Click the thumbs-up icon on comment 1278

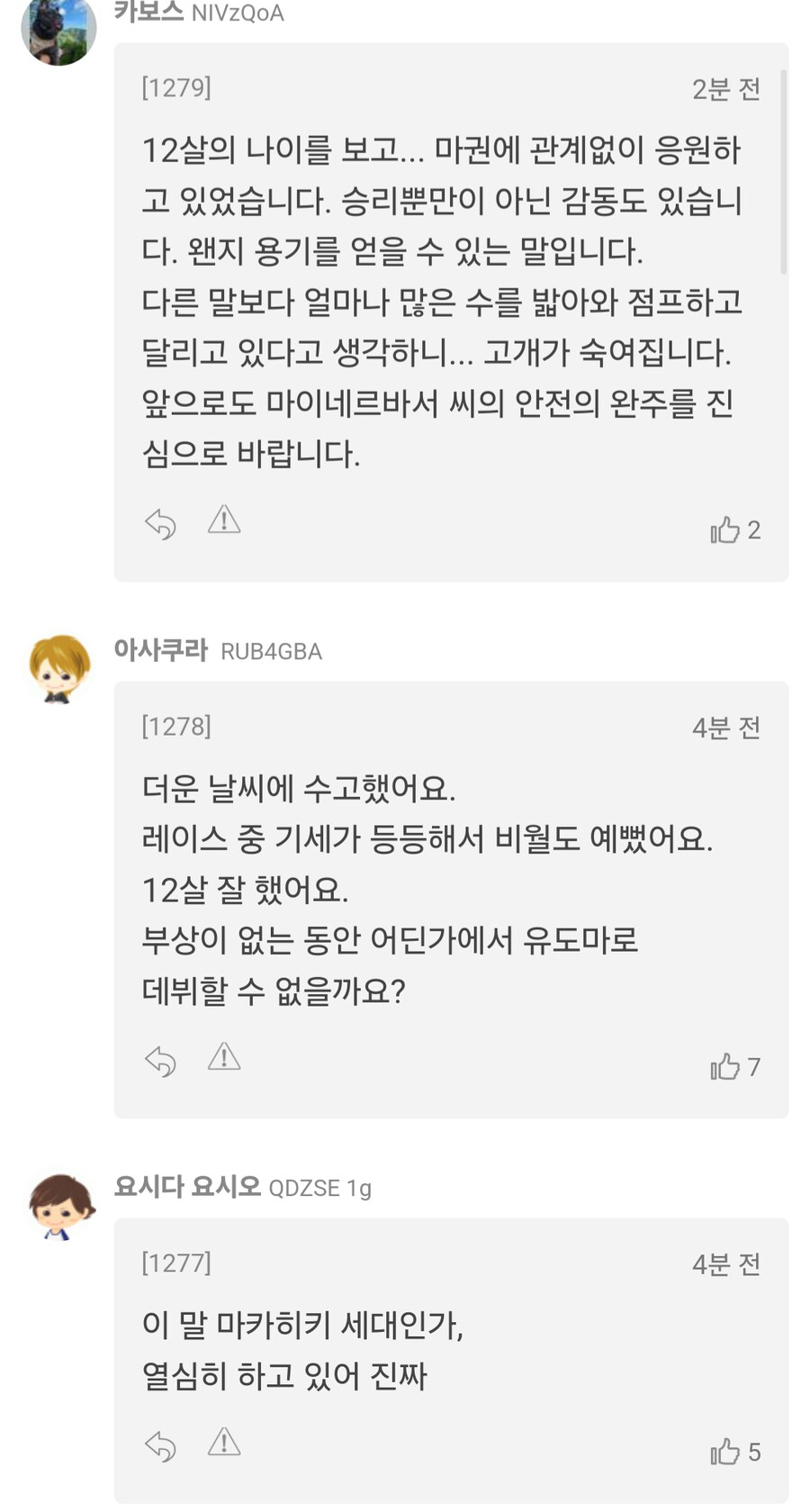tap(725, 1067)
